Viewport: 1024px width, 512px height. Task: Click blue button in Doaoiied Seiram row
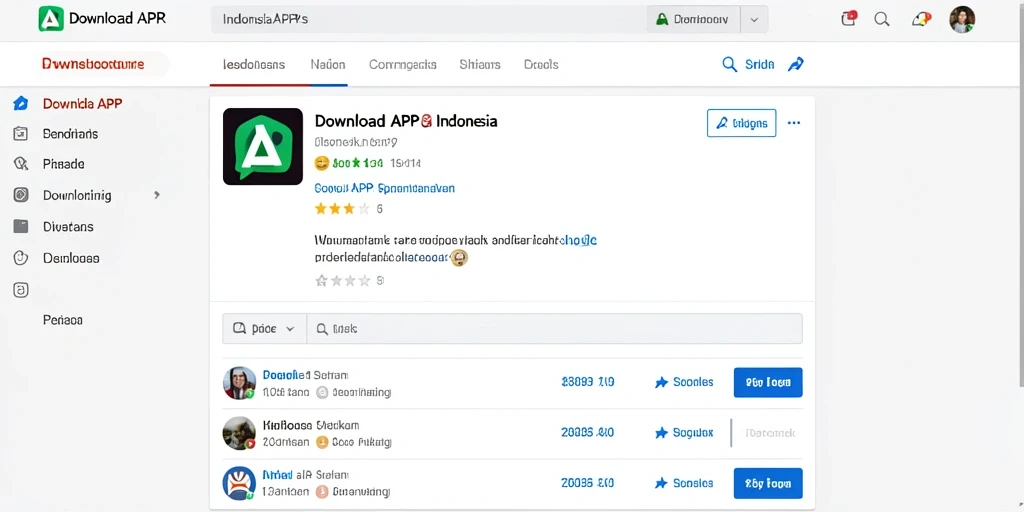click(x=768, y=383)
